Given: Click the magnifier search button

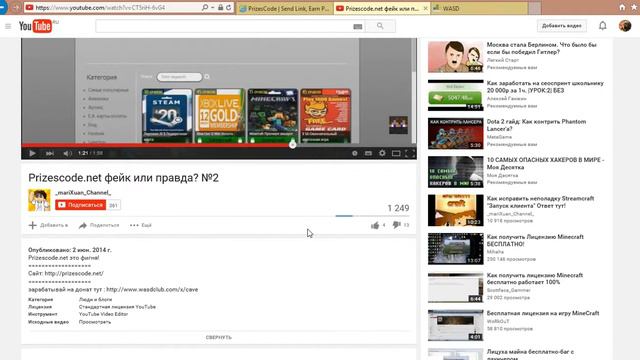Looking at the screenshot, I should point(380,26).
